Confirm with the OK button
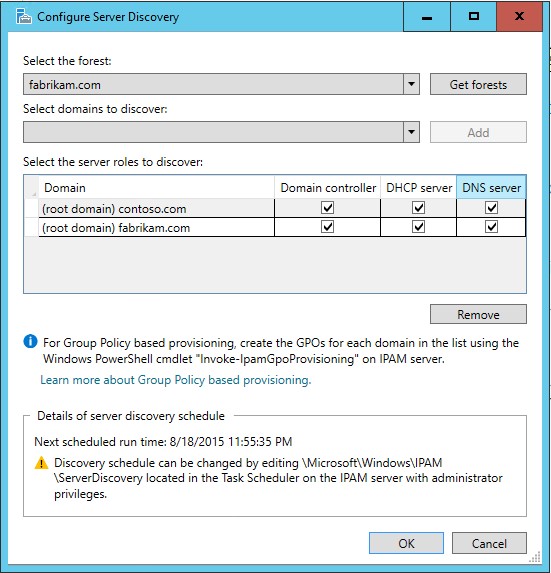This screenshot has width=551, height=573. point(406,543)
